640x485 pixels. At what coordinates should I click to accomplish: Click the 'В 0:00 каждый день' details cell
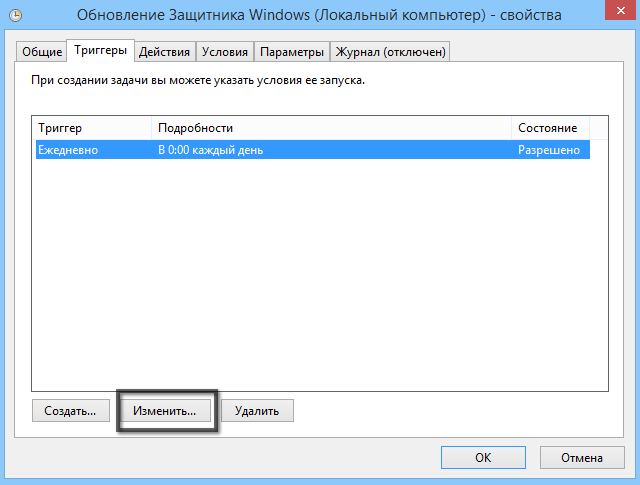point(331,150)
